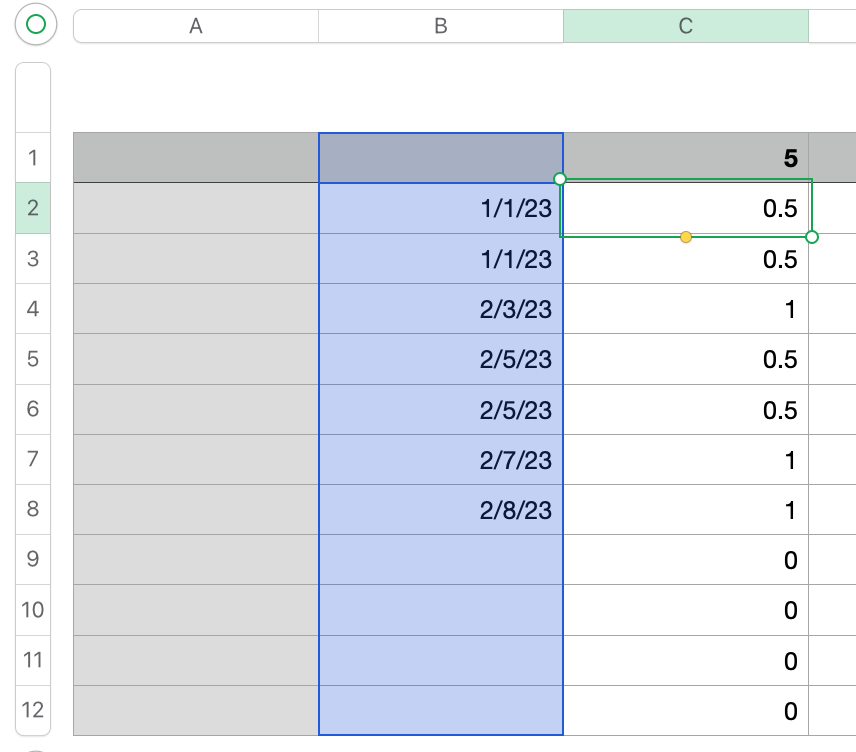This screenshot has width=856, height=752.
Task: Select column B header
Action: click(441, 27)
